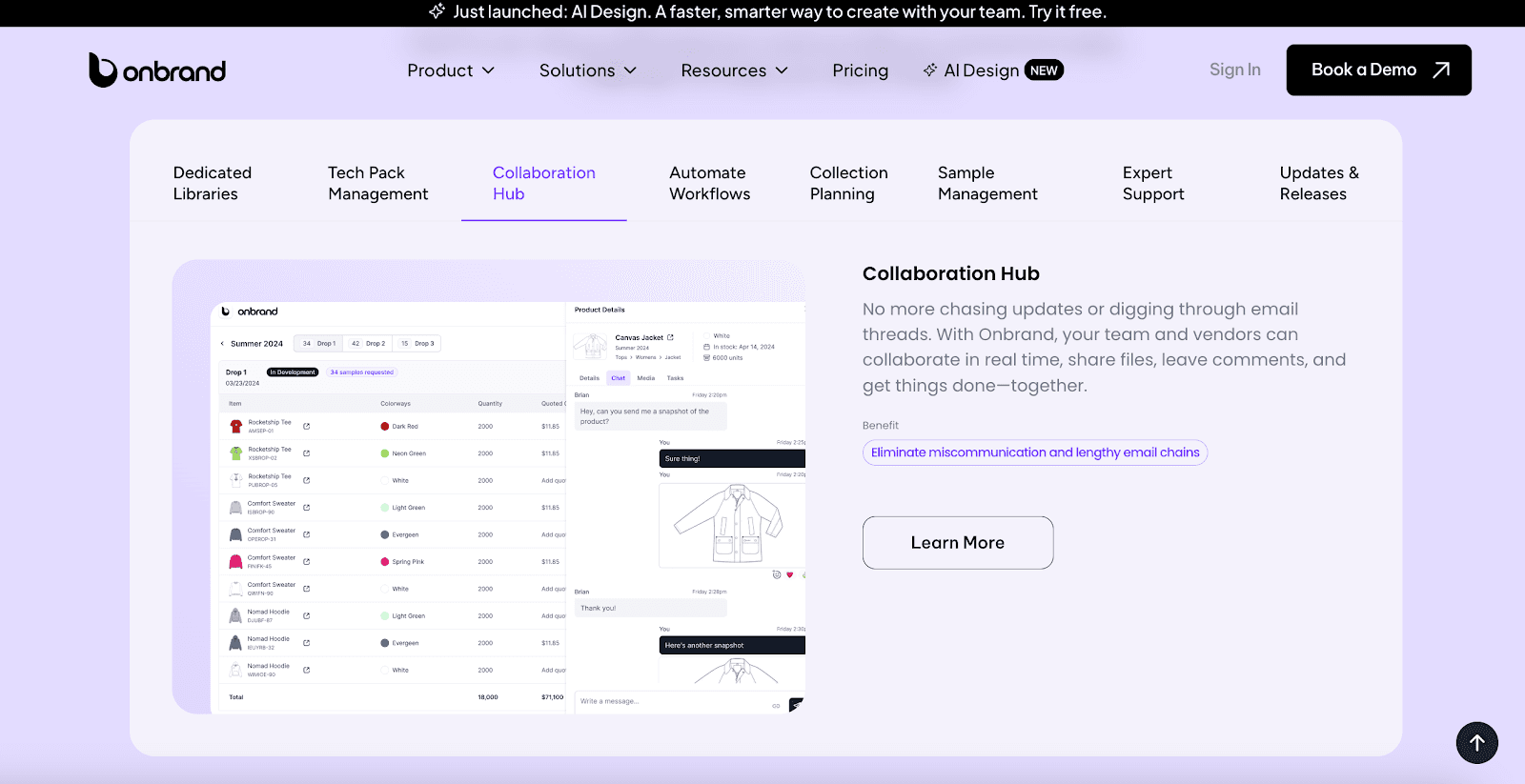Switch to the Dedicated Libraries tab
Screen dimensions: 1525x784
pyautogui.click(x=213, y=183)
